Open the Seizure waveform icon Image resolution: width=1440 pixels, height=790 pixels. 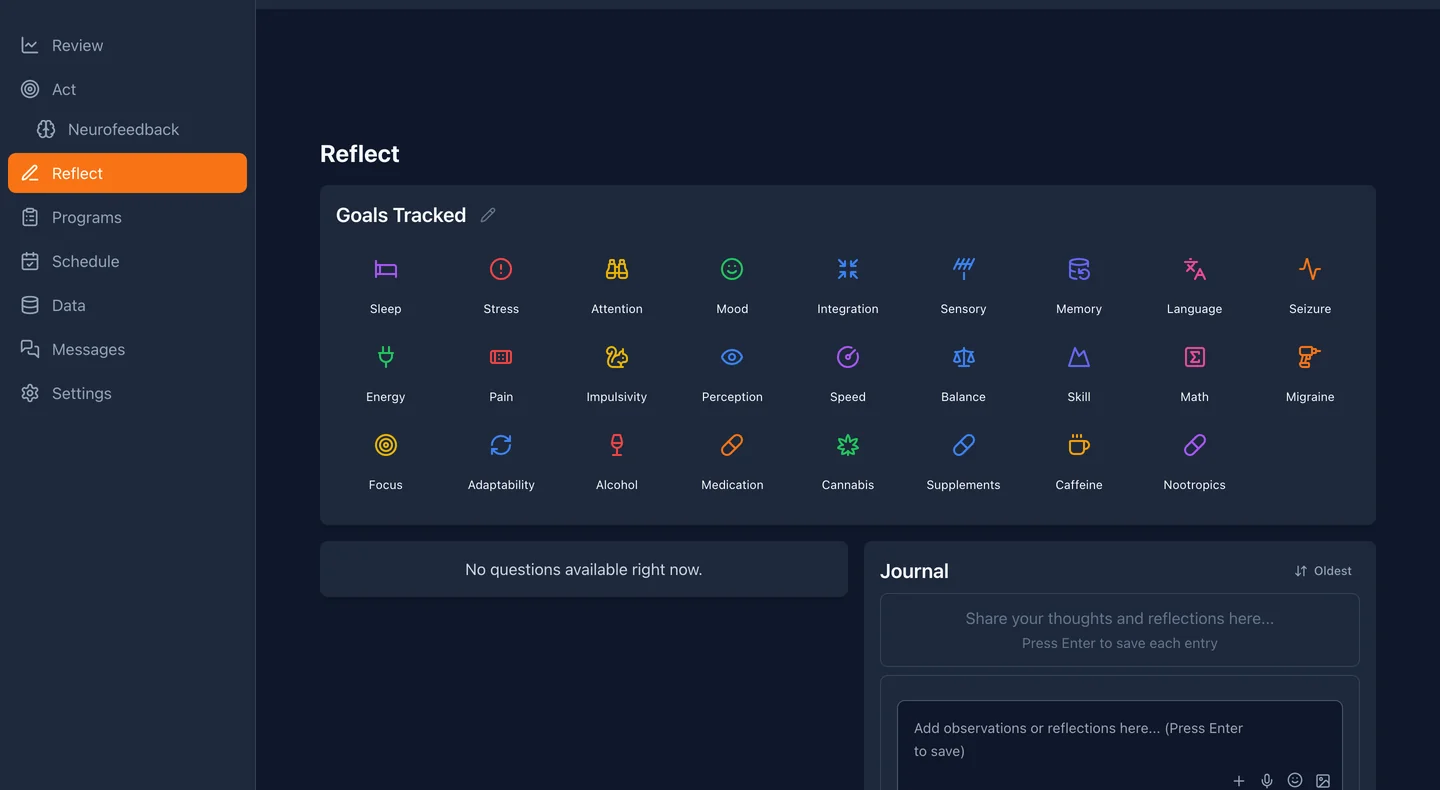[x=1310, y=269]
